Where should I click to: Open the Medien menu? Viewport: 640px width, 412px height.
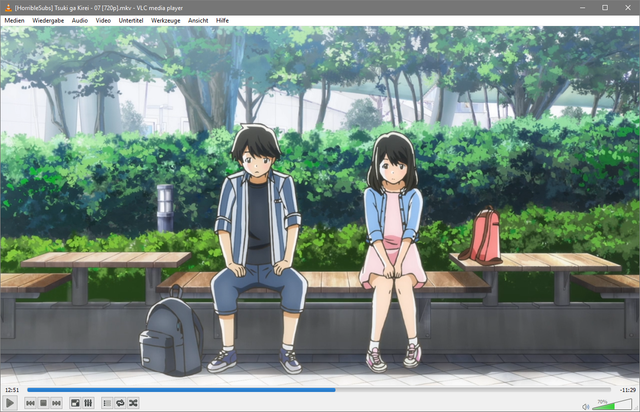(14, 20)
